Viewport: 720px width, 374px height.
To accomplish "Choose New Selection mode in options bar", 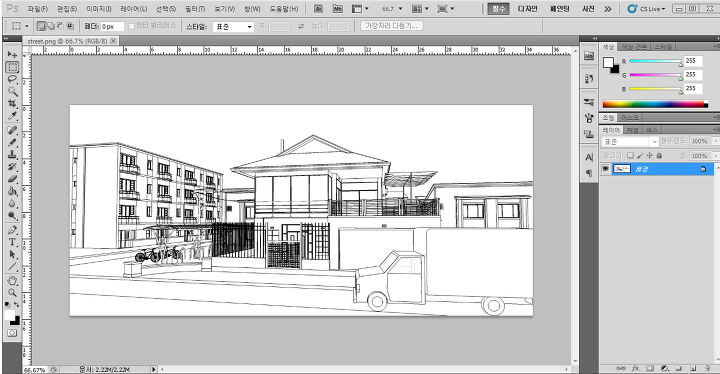I will coord(41,26).
